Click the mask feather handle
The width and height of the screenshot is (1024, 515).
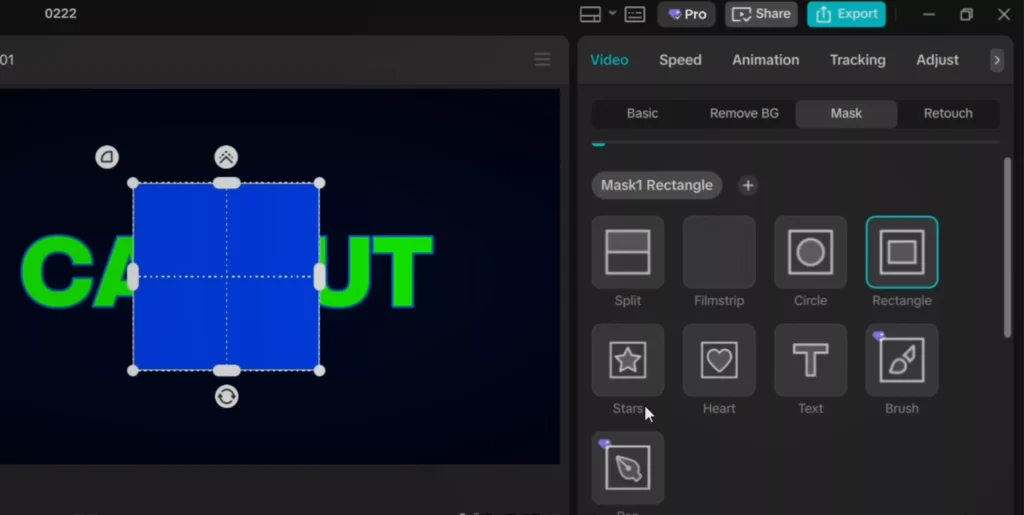pyautogui.click(x=227, y=157)
